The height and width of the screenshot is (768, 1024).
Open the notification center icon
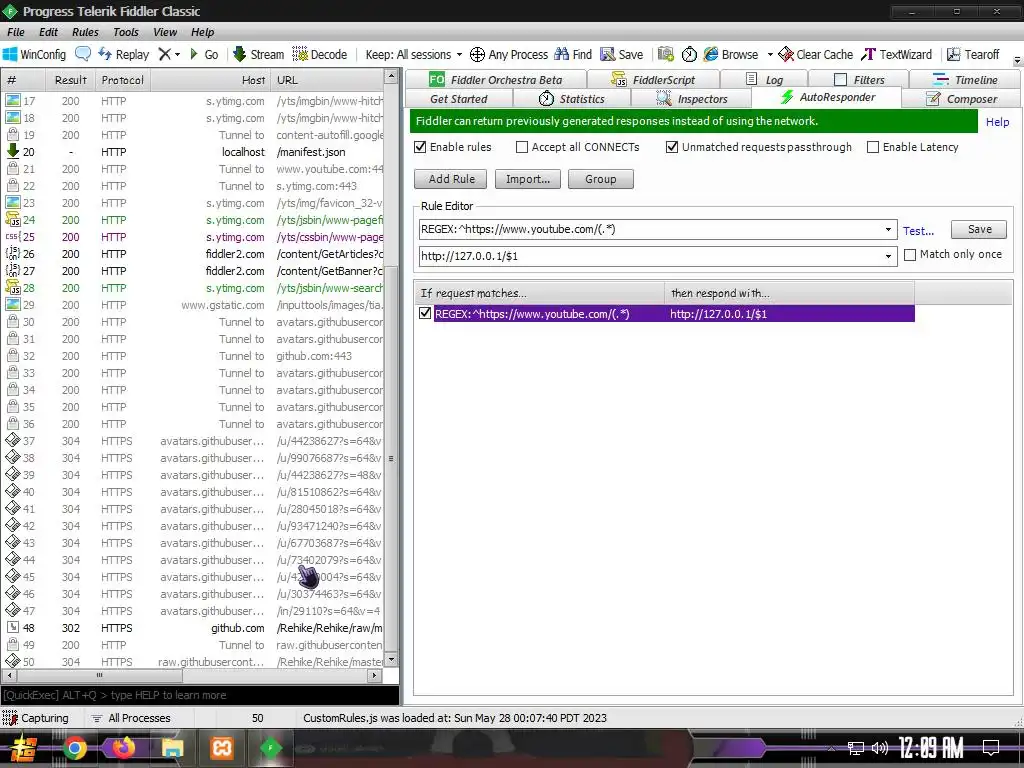tap(991, 748)
